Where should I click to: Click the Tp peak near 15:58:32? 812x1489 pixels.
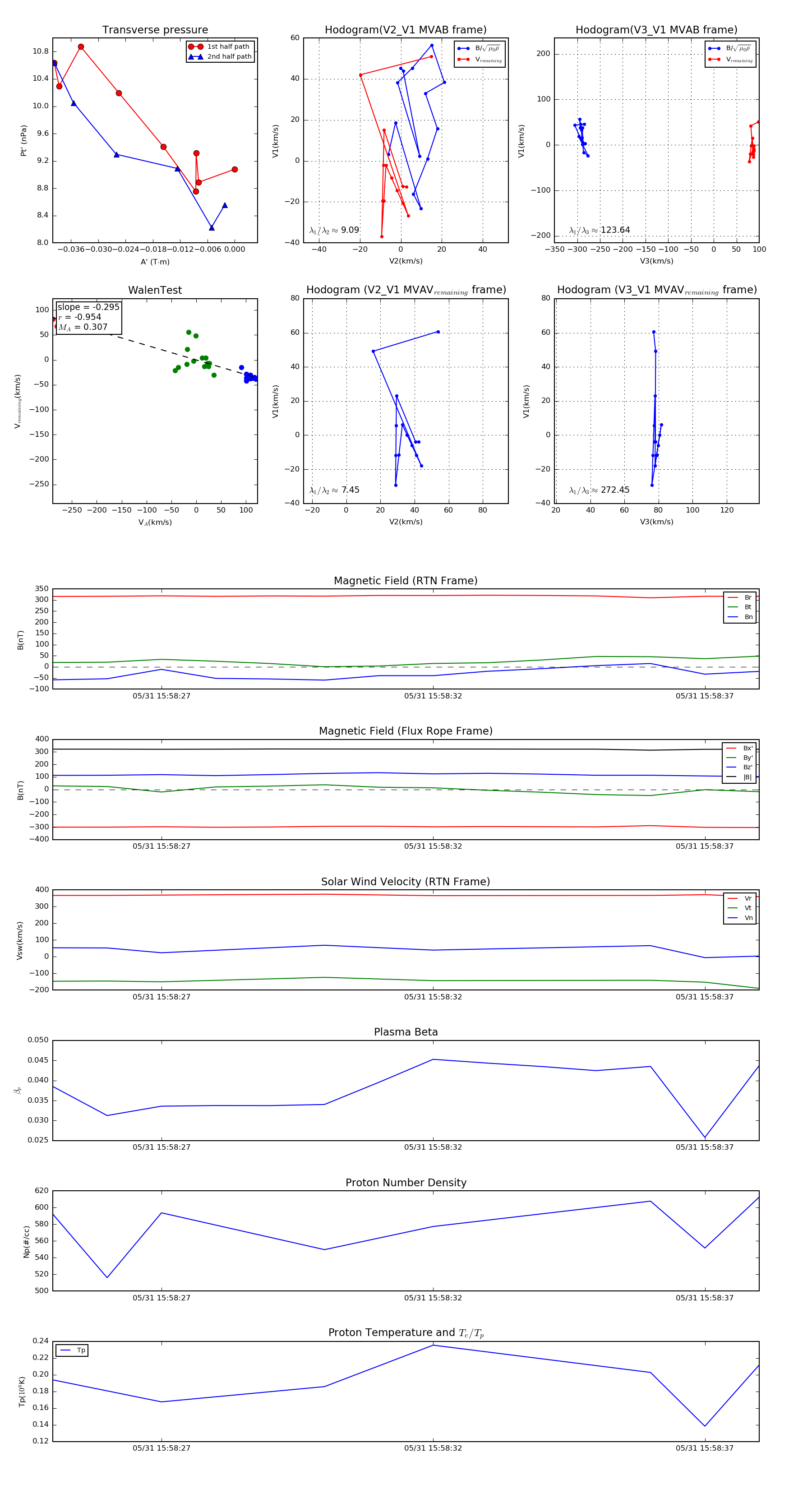pyautogui.click(x=433, y=1345)
